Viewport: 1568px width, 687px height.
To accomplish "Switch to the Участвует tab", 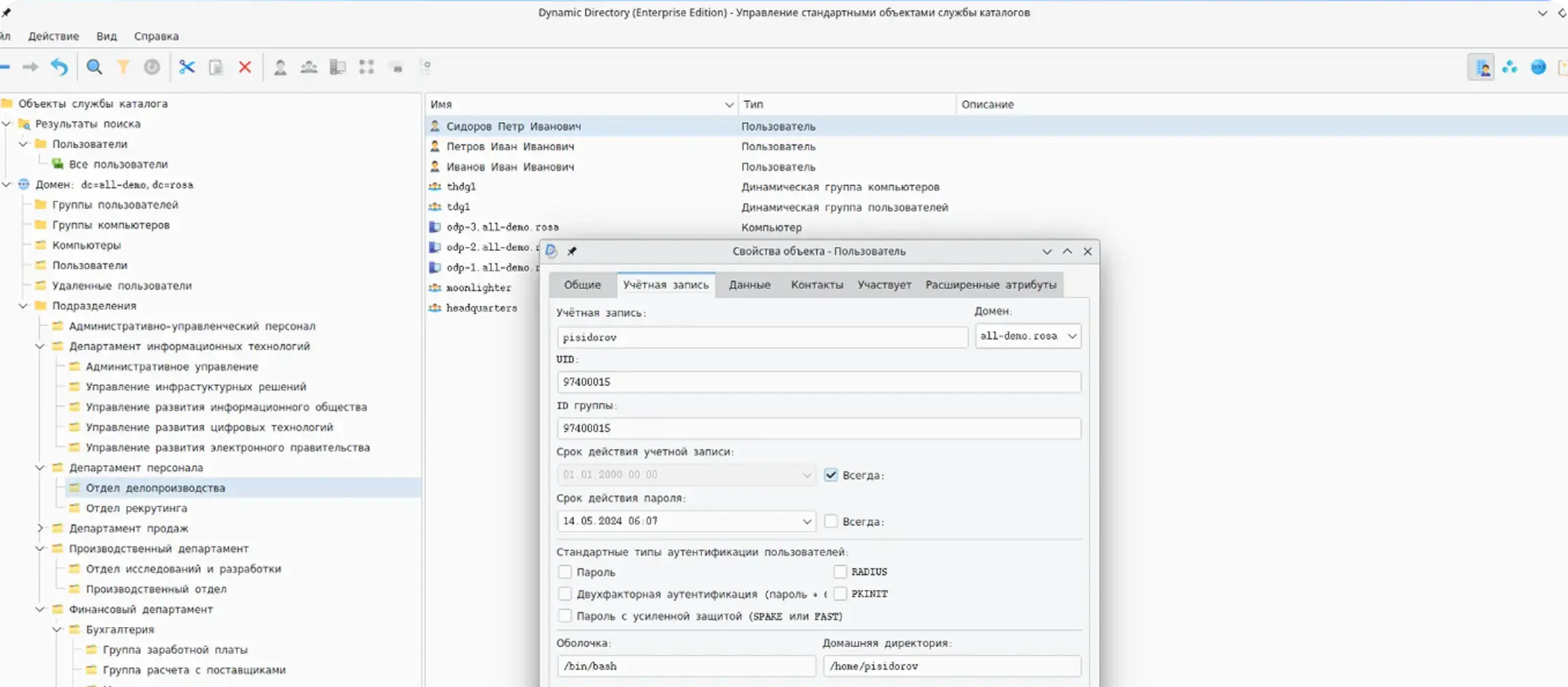I will 884,285.
